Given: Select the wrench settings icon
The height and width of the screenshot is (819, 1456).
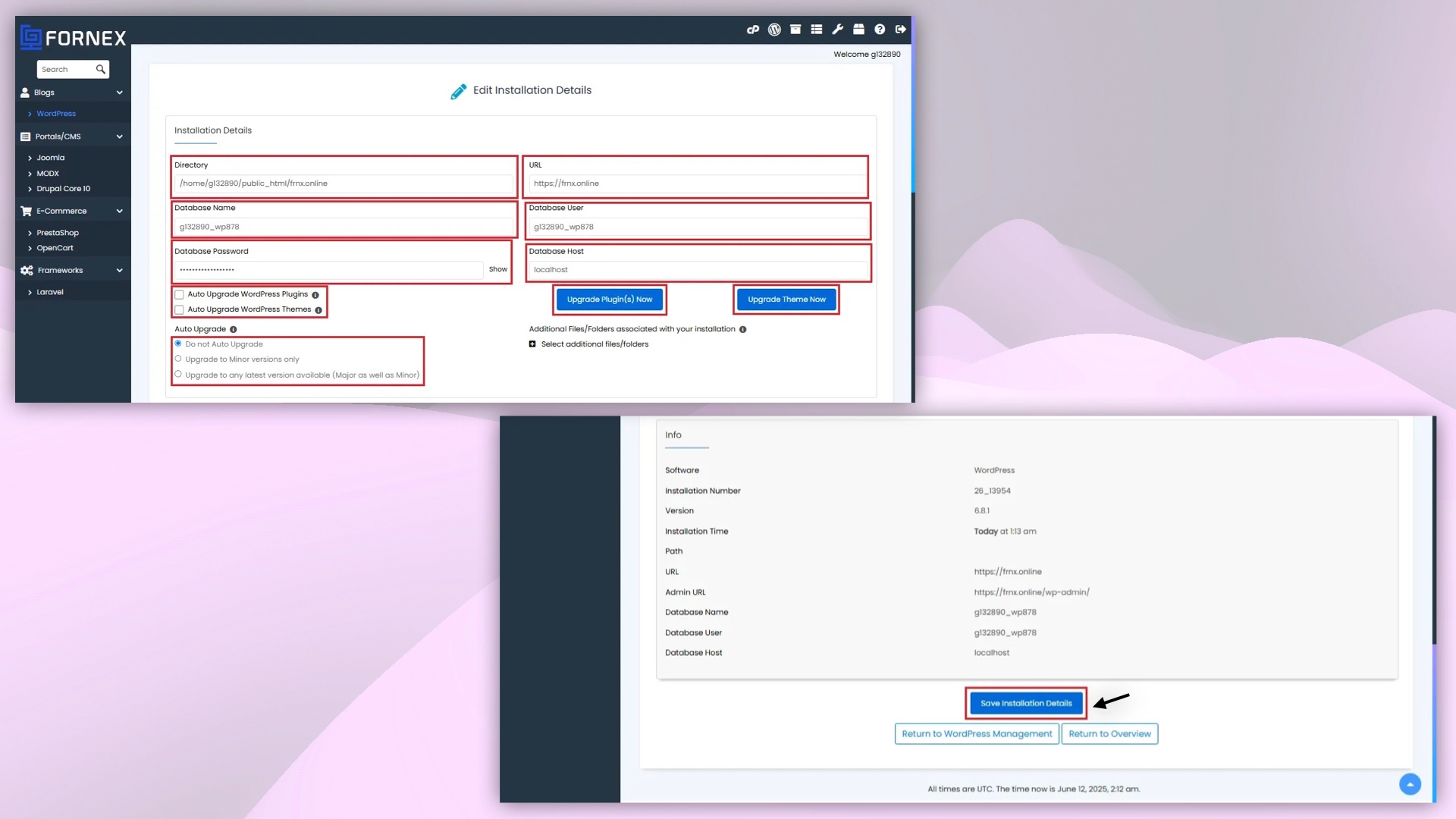Looking at the screenshot, I should pos(838,30).
